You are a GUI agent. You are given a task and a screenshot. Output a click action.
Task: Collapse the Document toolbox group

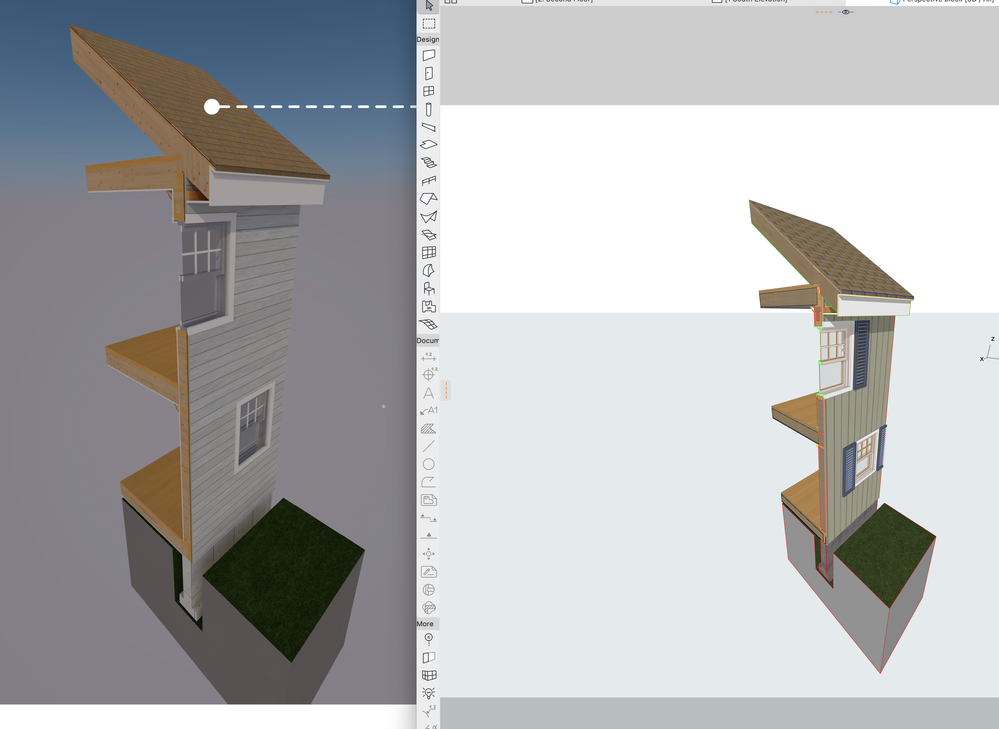(x=428, y=341)
